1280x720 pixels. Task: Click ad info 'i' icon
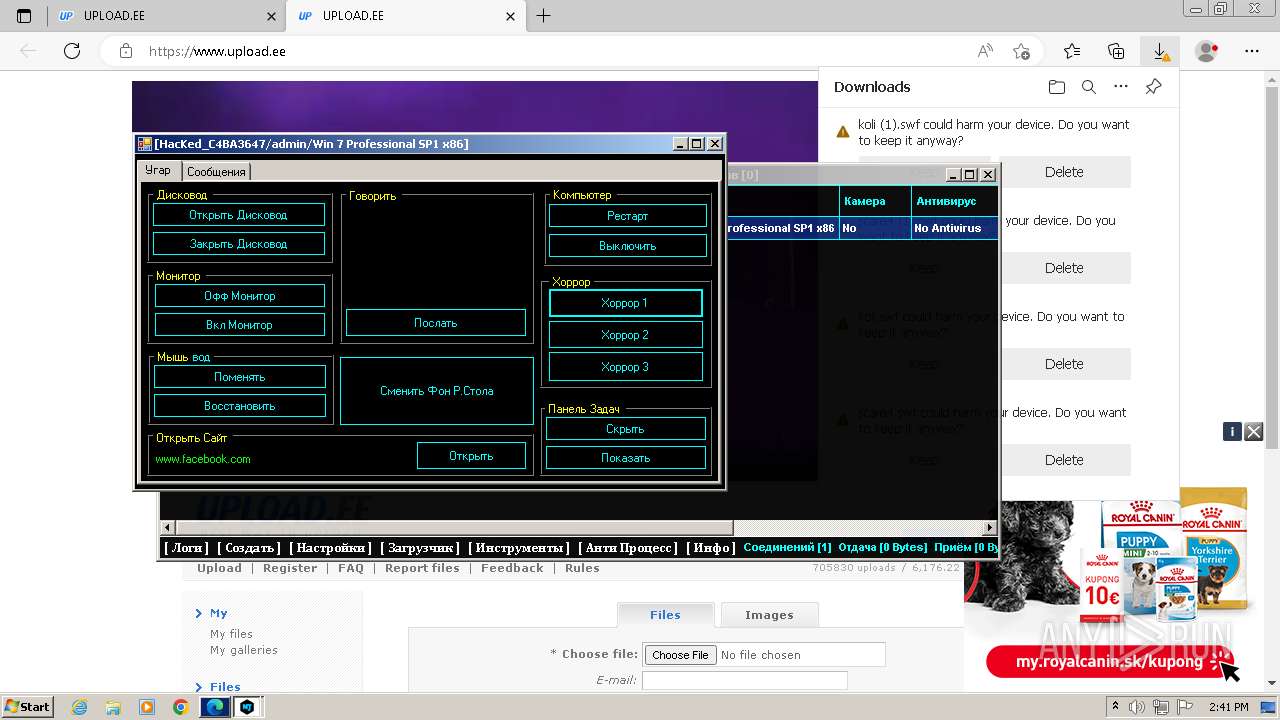tap(1232, 432)
